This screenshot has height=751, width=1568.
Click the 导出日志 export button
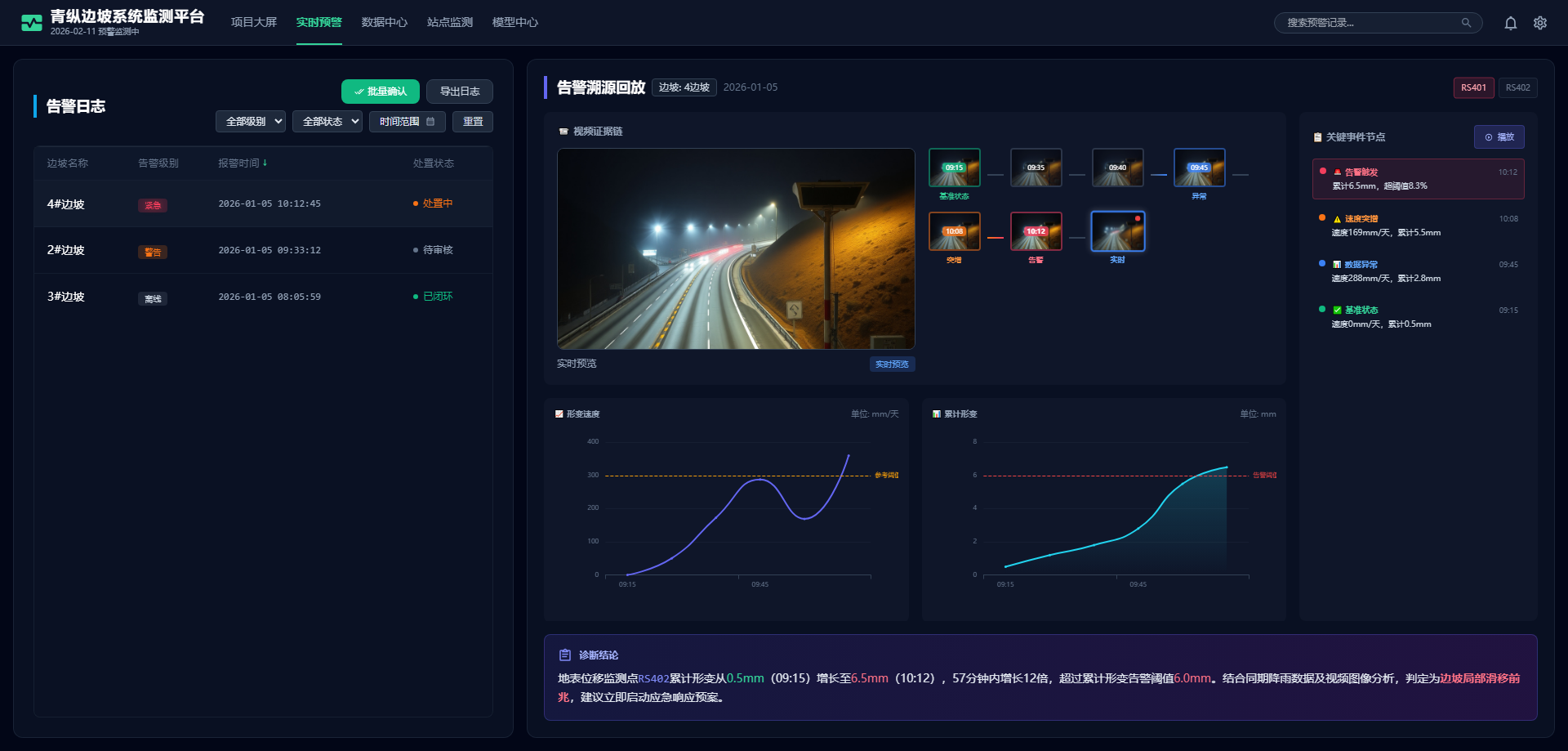click(459, 92)
